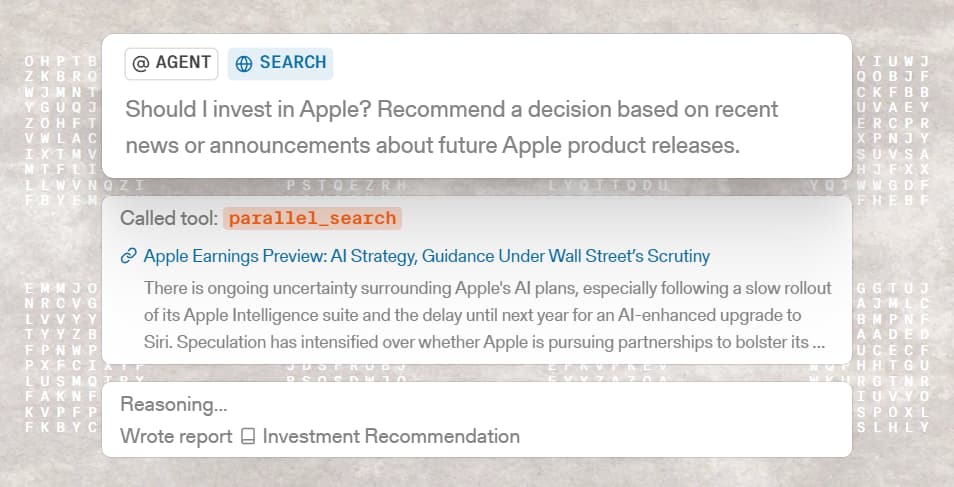This screenshot has height=487, width=954.
Task: Open the Investment Recommendation report
Action: click(x=391, y=436)
